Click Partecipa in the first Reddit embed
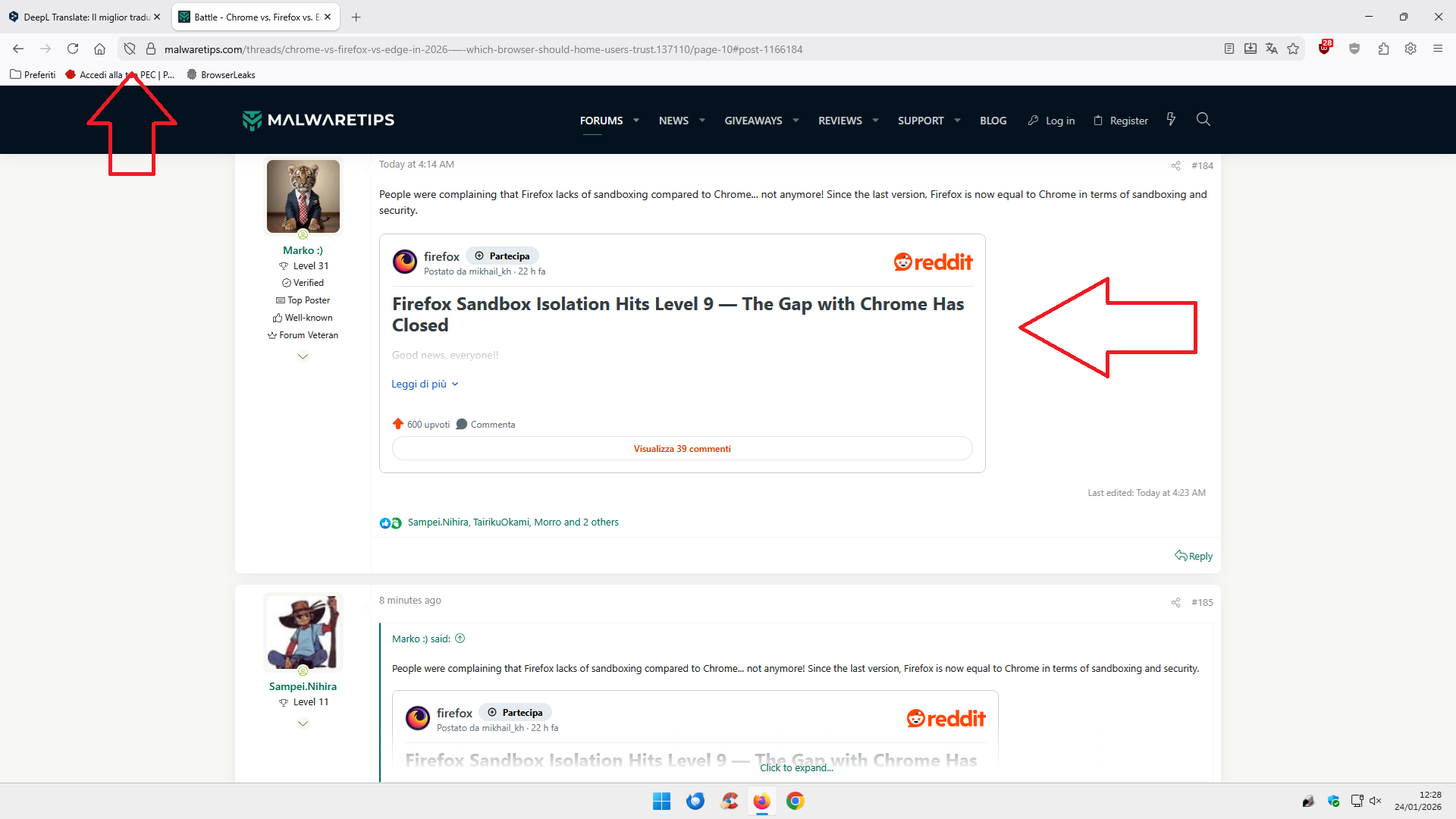The width and height of the screenshot is (1456, 819). pos(502,256)
